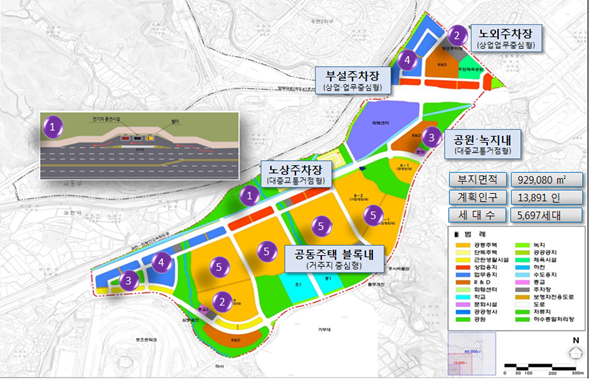Click the red 상업용지 legend swatch
589x379 pixels.
[x=462, y=267]
